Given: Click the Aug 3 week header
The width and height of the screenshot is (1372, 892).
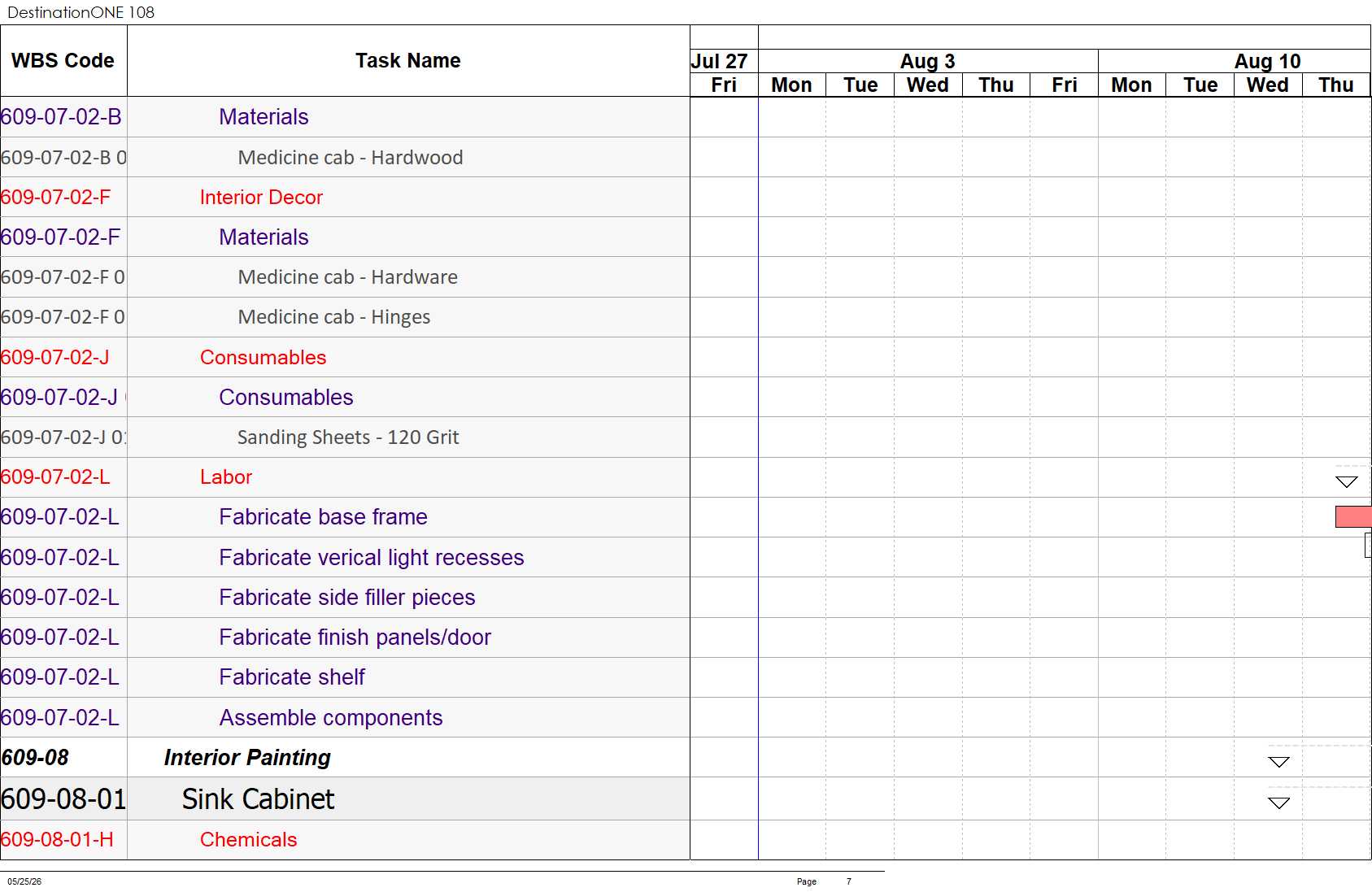Looking at the screenshot, I should [928, 62].
